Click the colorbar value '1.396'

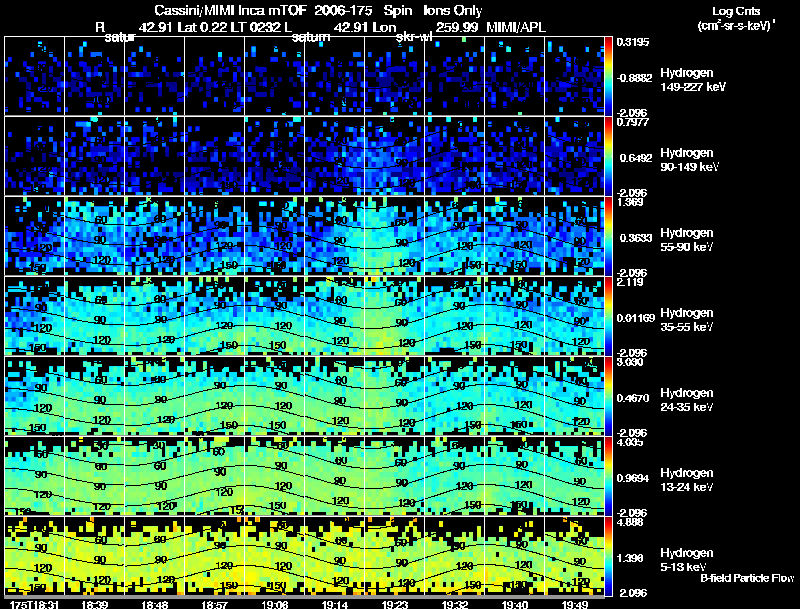tap(630, 559)
